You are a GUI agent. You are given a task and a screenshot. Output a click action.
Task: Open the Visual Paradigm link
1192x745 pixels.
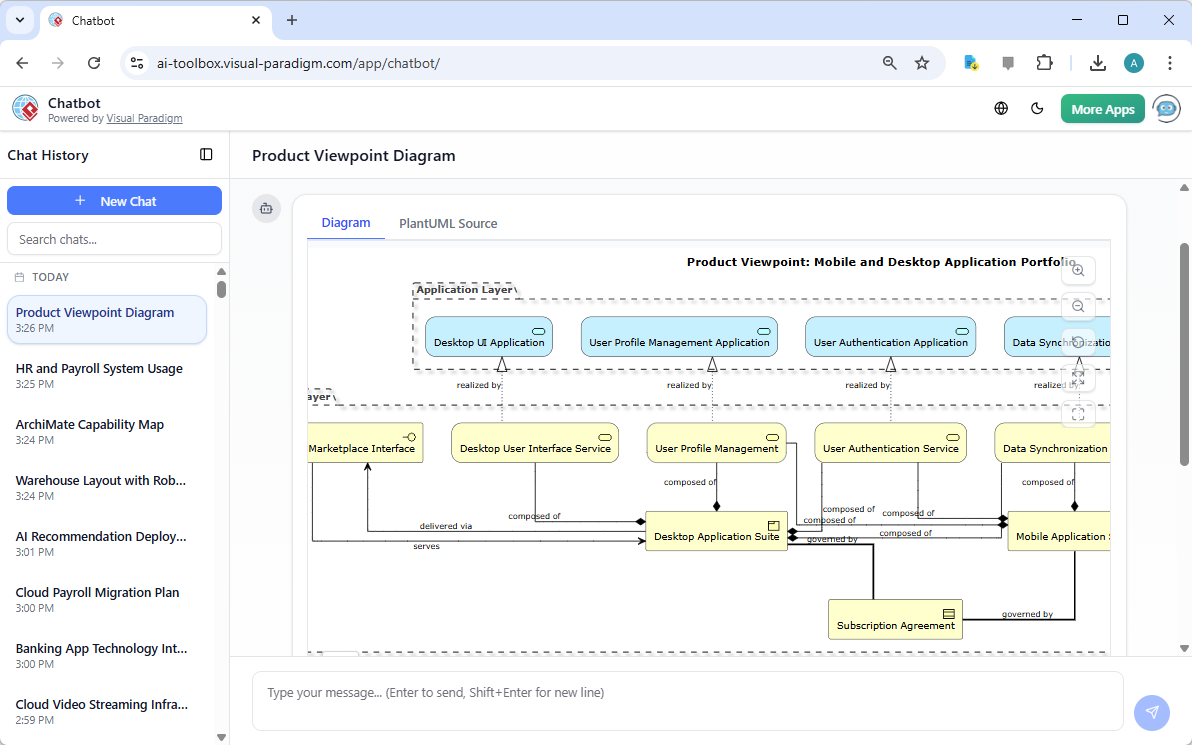144,117
